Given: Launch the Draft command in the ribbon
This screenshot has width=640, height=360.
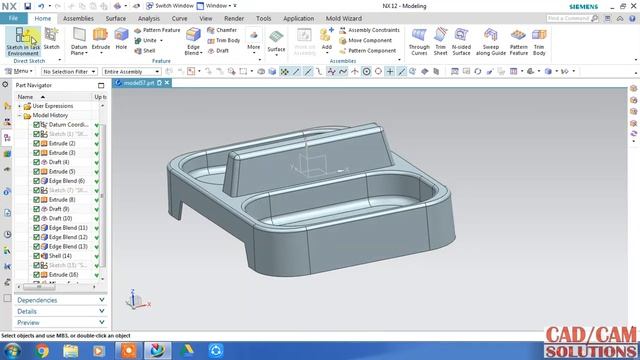Looking at the screenshot, I should tap(218, 51).
